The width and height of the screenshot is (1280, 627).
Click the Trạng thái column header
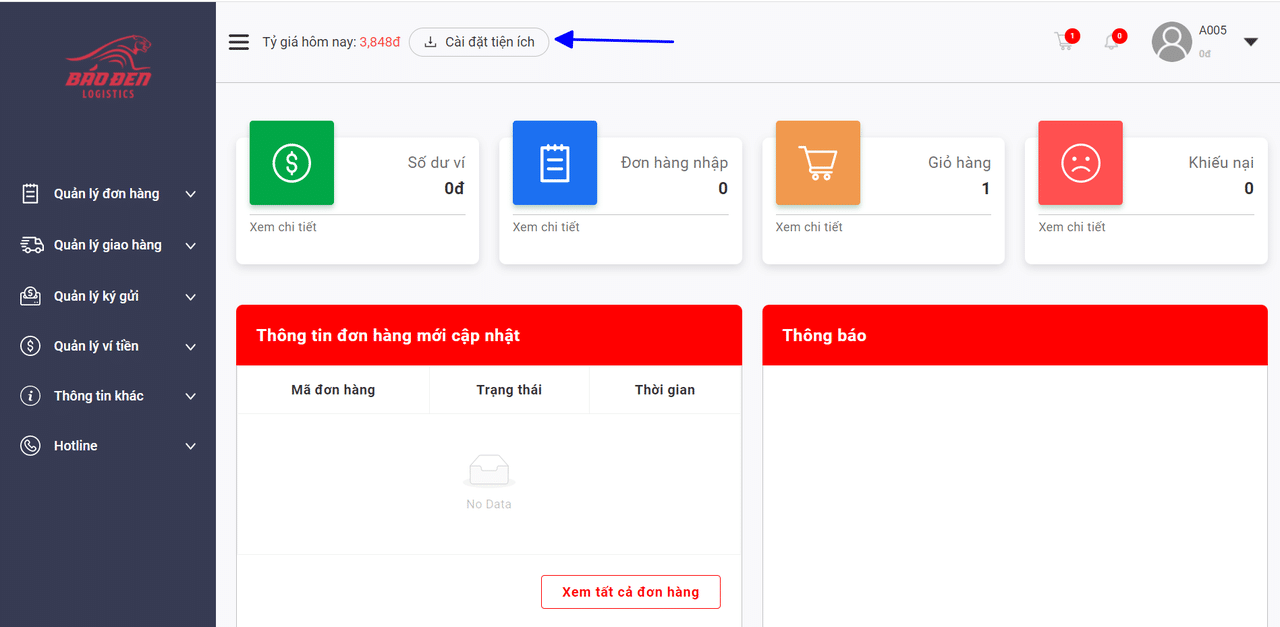(509, 390)
